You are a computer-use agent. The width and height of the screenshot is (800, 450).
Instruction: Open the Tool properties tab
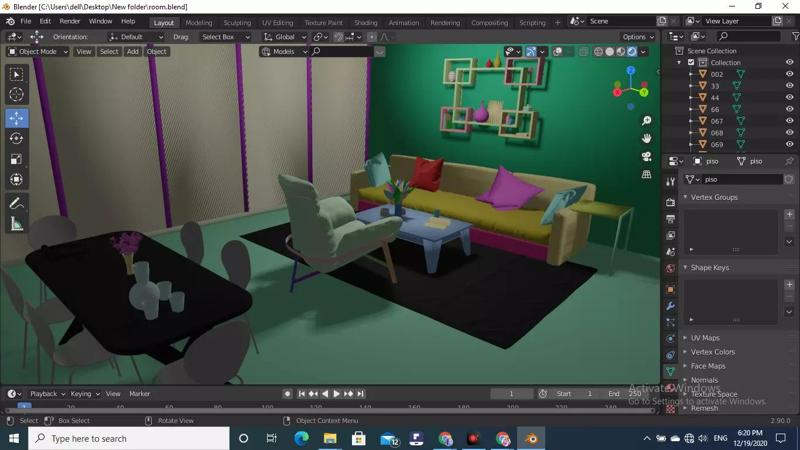click(670, 182)
